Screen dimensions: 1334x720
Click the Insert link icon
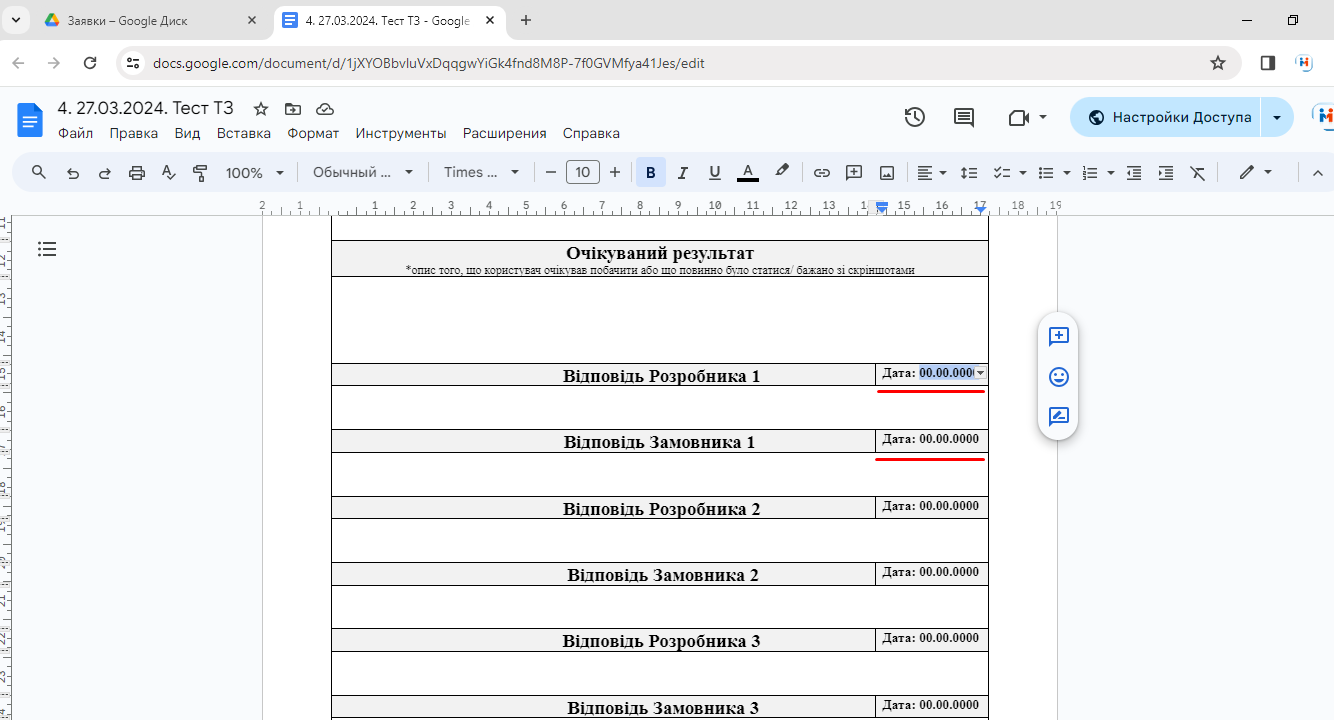pos(821,173)
